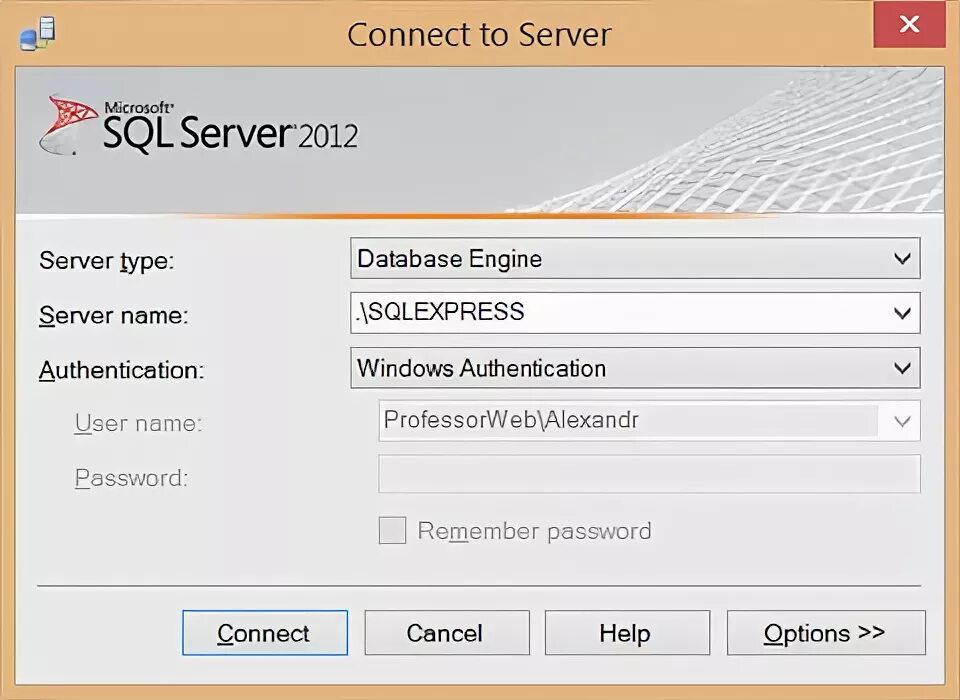
Task: Click the .\SQLEXPRESS server name text
Action: tap(441, 312)
